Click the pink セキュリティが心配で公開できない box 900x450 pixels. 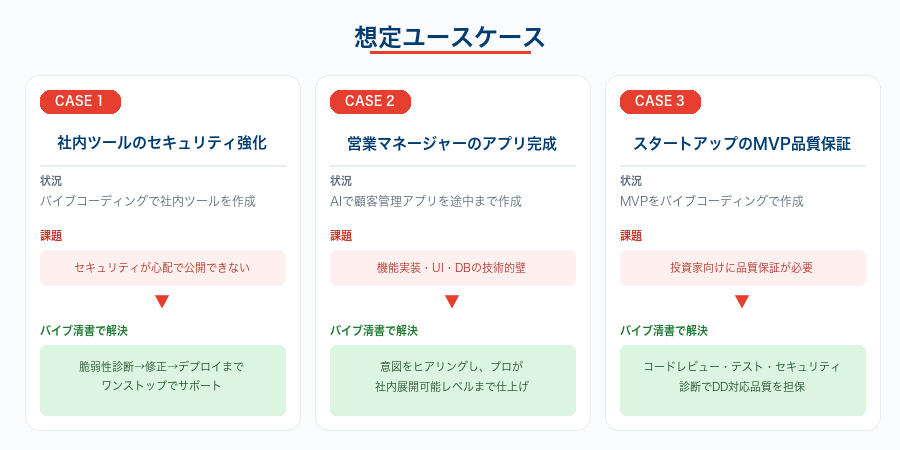tap(162, 267)
